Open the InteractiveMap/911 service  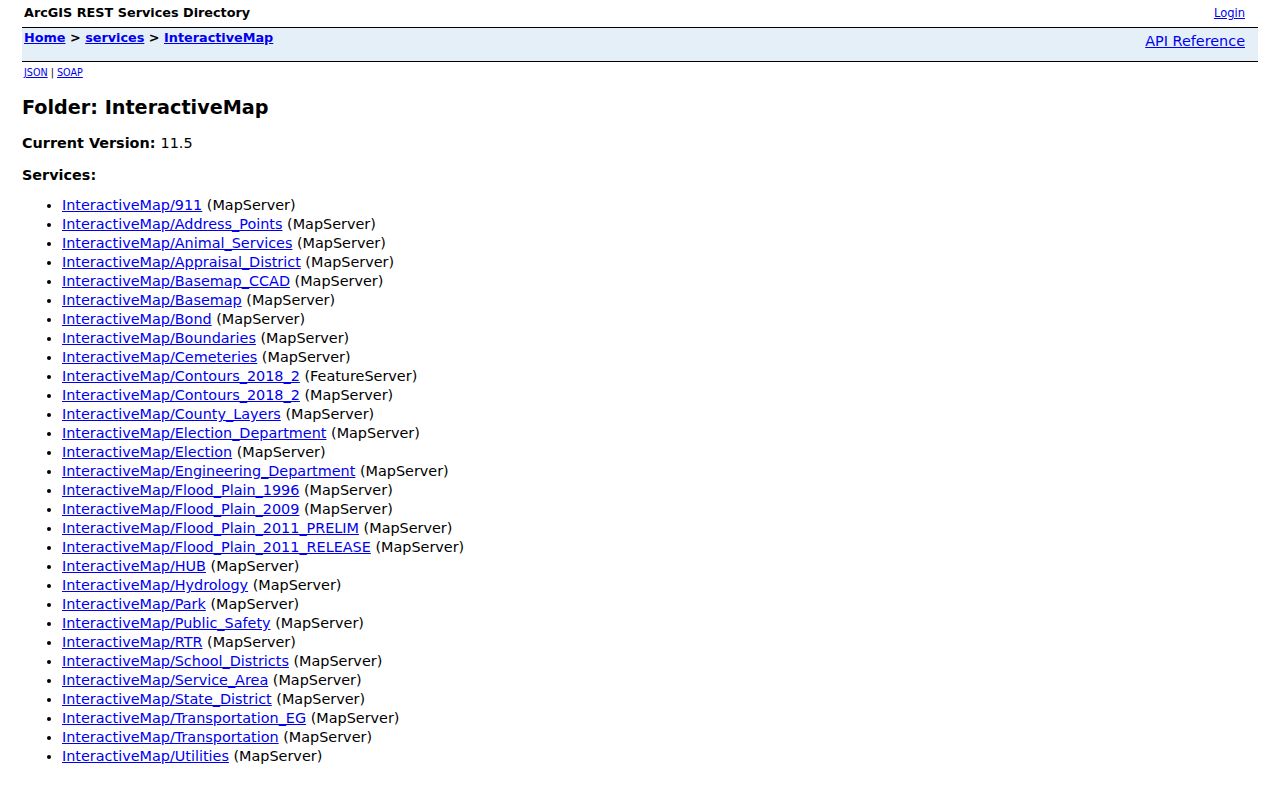132,205
